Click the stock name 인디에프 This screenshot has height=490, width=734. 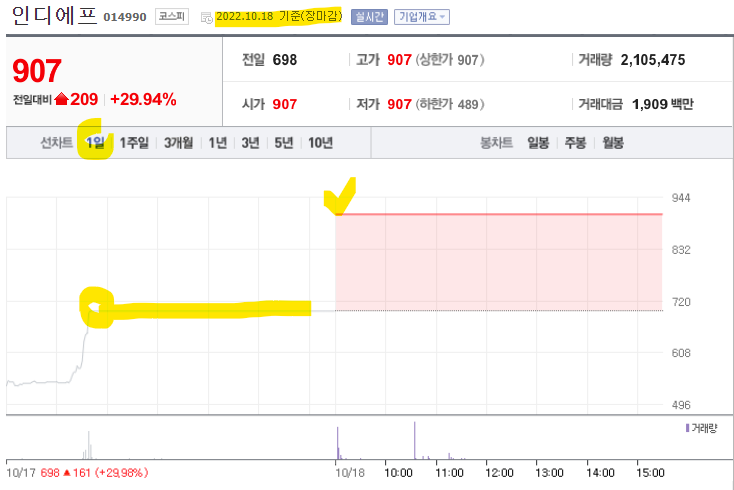coord(54,16)
